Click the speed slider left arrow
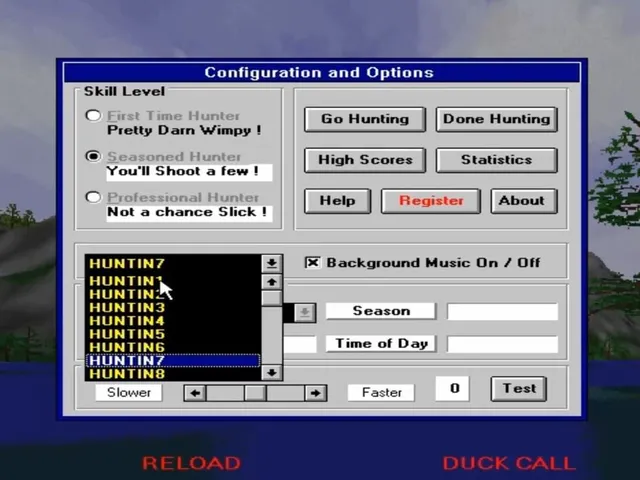This screenshot has width=640, height=480. [195, 393]
